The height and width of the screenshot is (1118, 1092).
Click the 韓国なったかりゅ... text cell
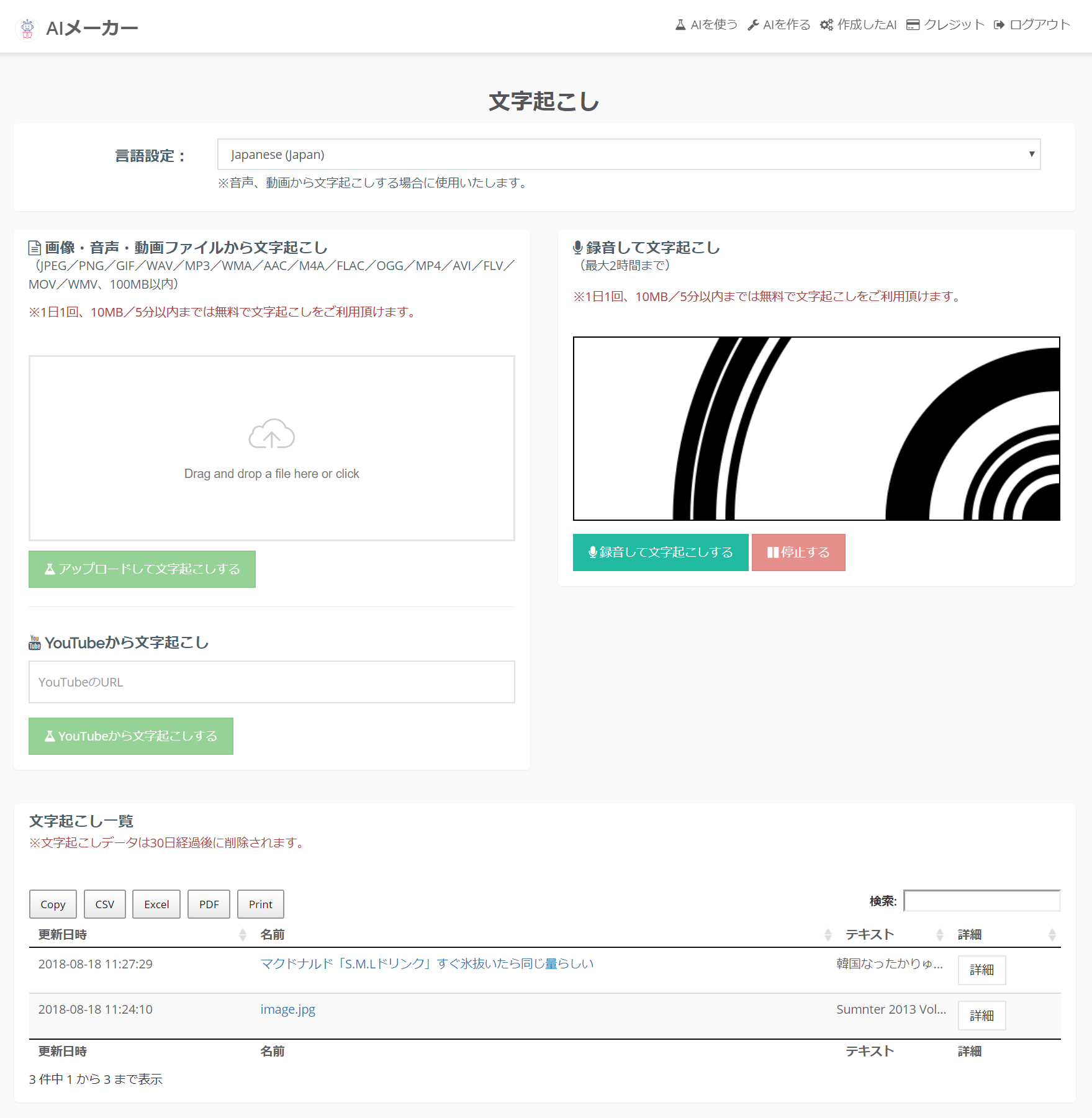coord(890,964)
